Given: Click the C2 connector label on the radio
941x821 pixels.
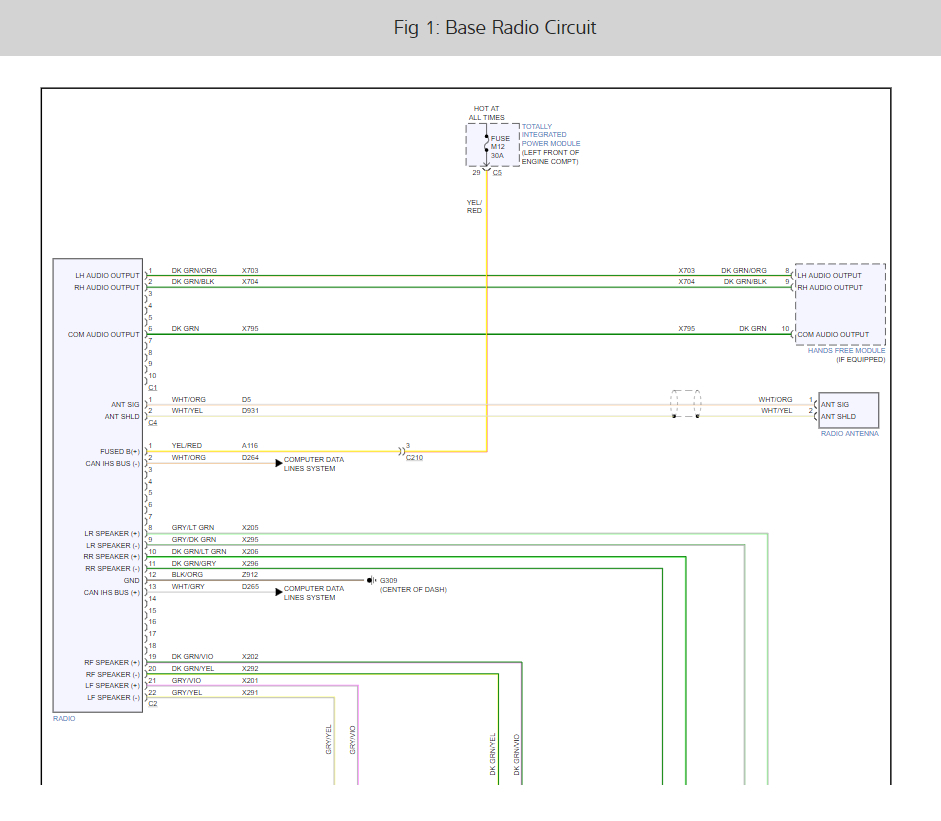Looking at the screenshot, I should pos(152,704).
